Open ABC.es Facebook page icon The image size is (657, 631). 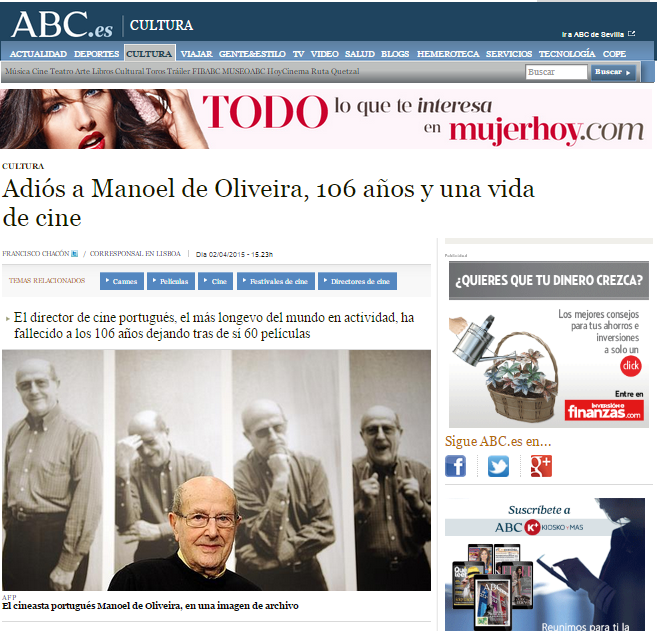click(455, 466)
